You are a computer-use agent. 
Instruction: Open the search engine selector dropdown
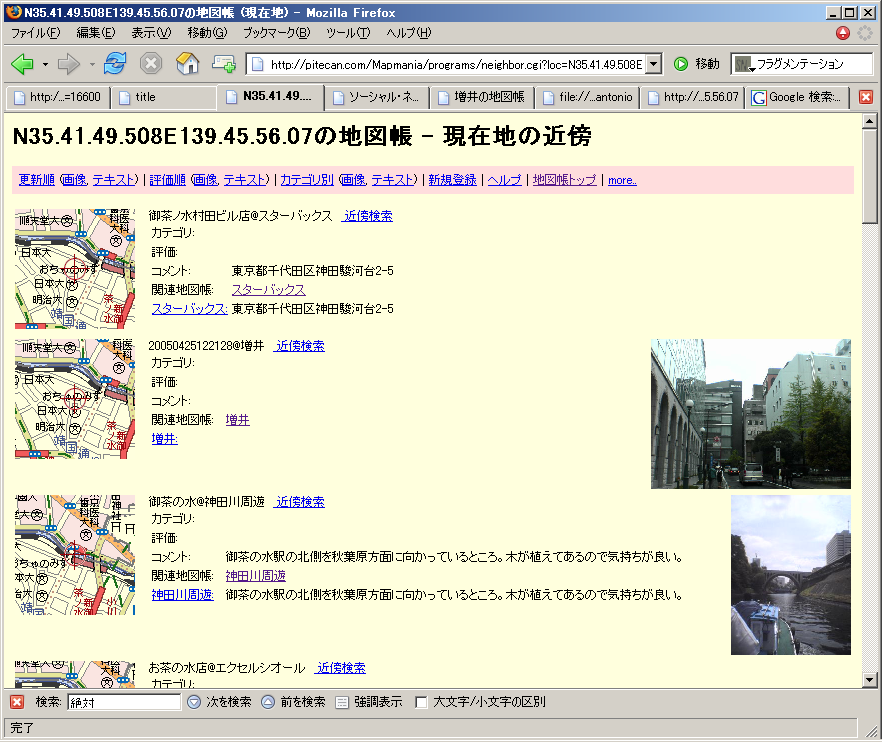(x=745, y=64)
